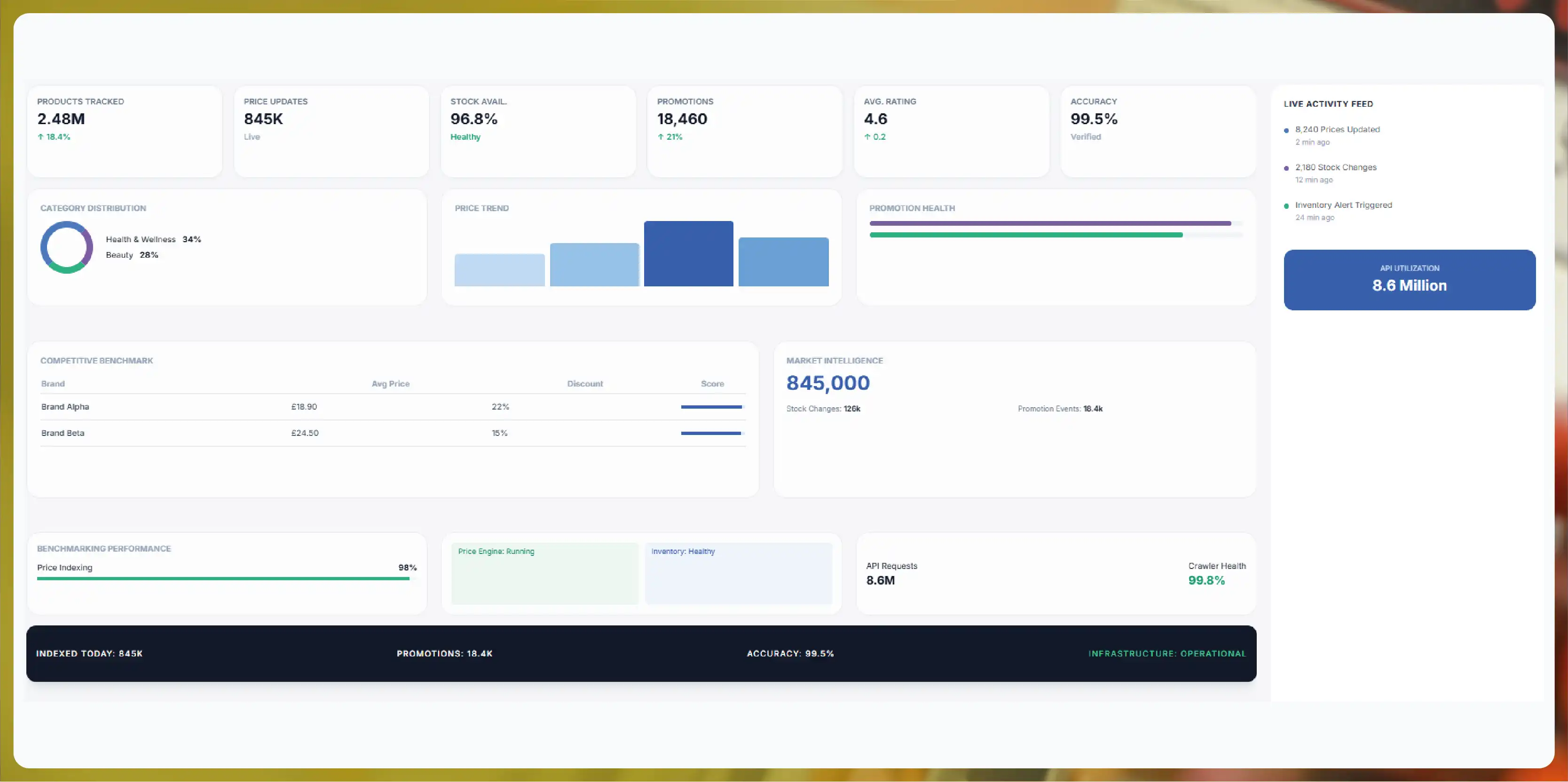The width and height of the screenshot is (1568, 782).
Task: Click the up arrow on Promotions card
Action: 661,137
